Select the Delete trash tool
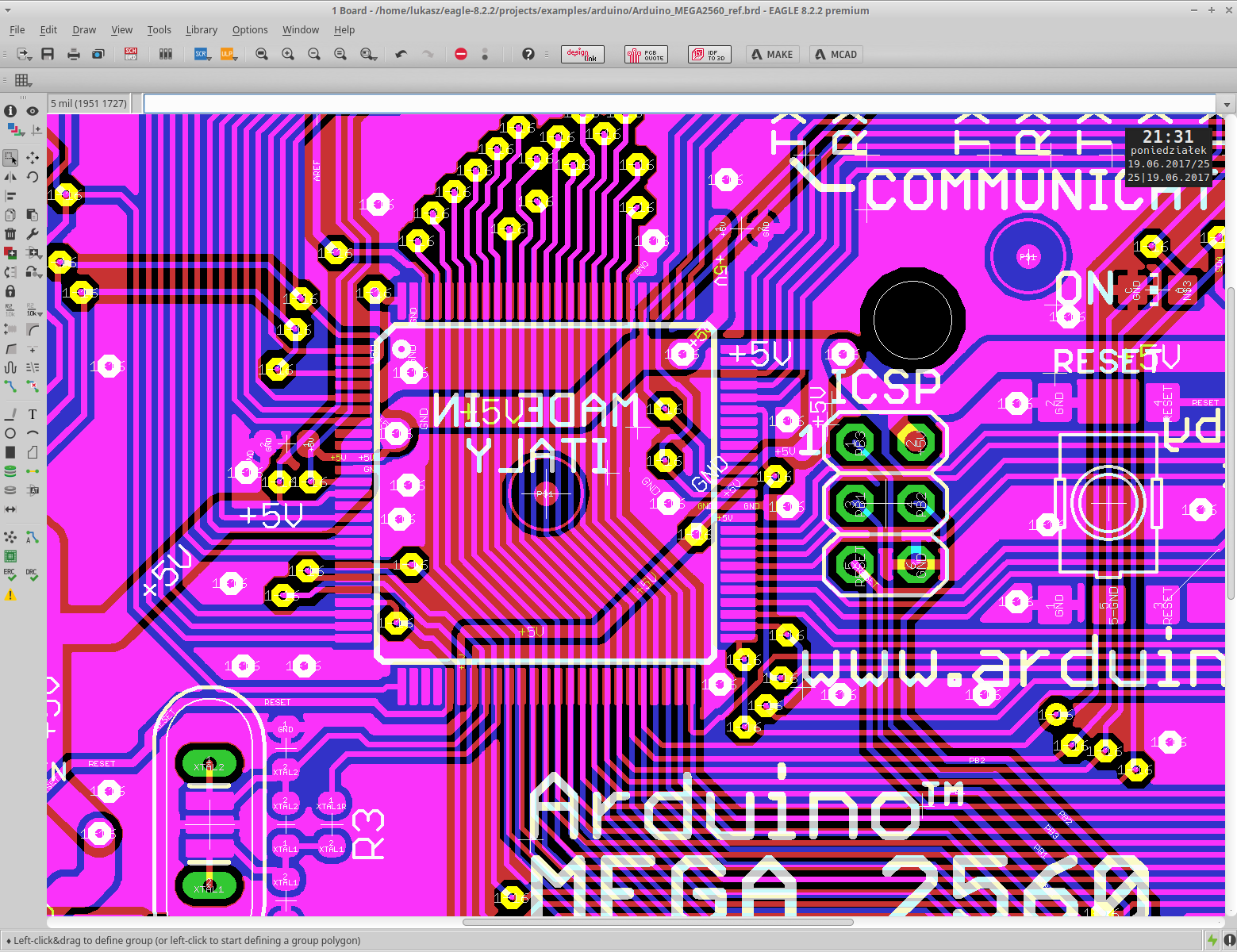 click(10, 234)
